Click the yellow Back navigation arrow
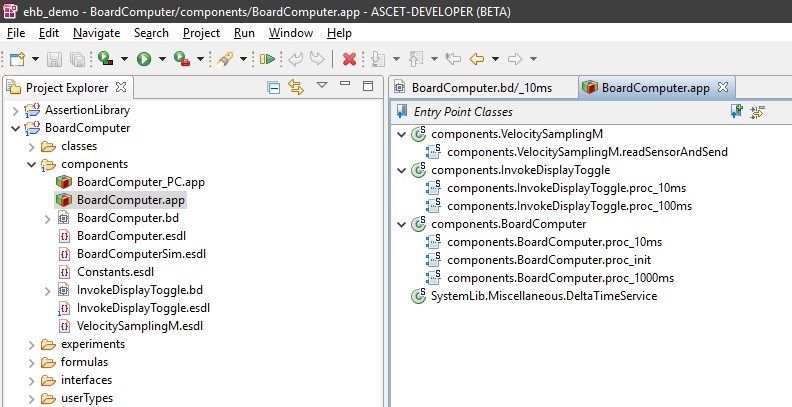Screen dimensions: 792x407 pyautogui.click(x=477, y=59)
